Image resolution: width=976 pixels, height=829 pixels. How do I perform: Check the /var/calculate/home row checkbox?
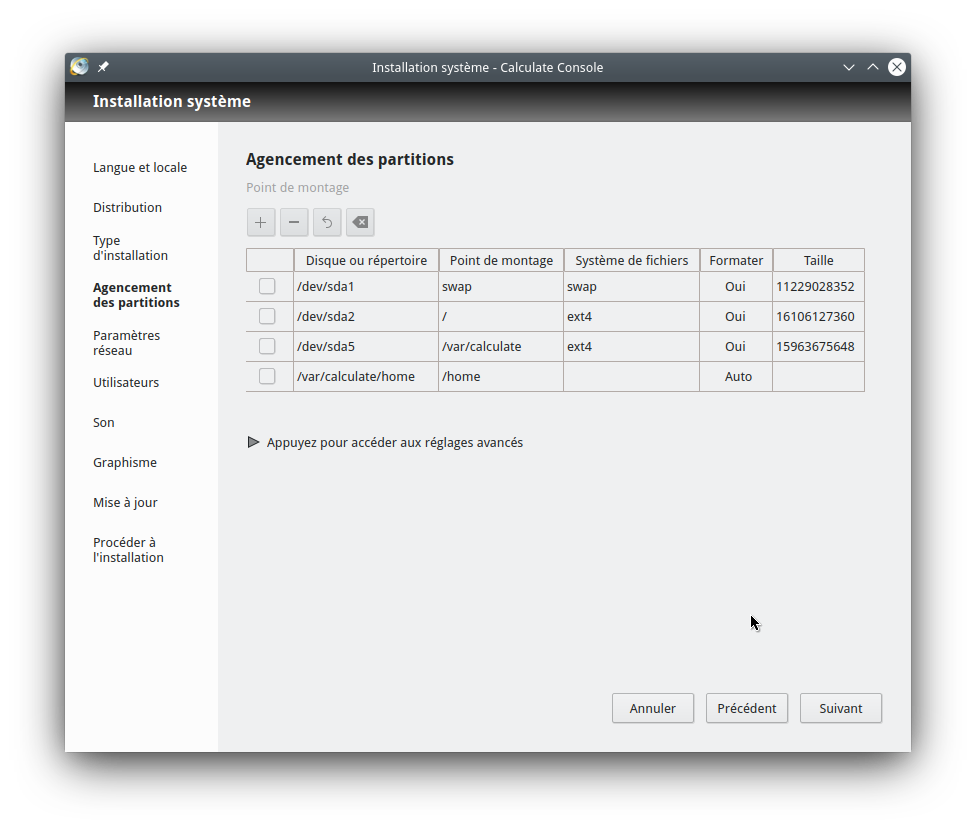tap(267, 376)
